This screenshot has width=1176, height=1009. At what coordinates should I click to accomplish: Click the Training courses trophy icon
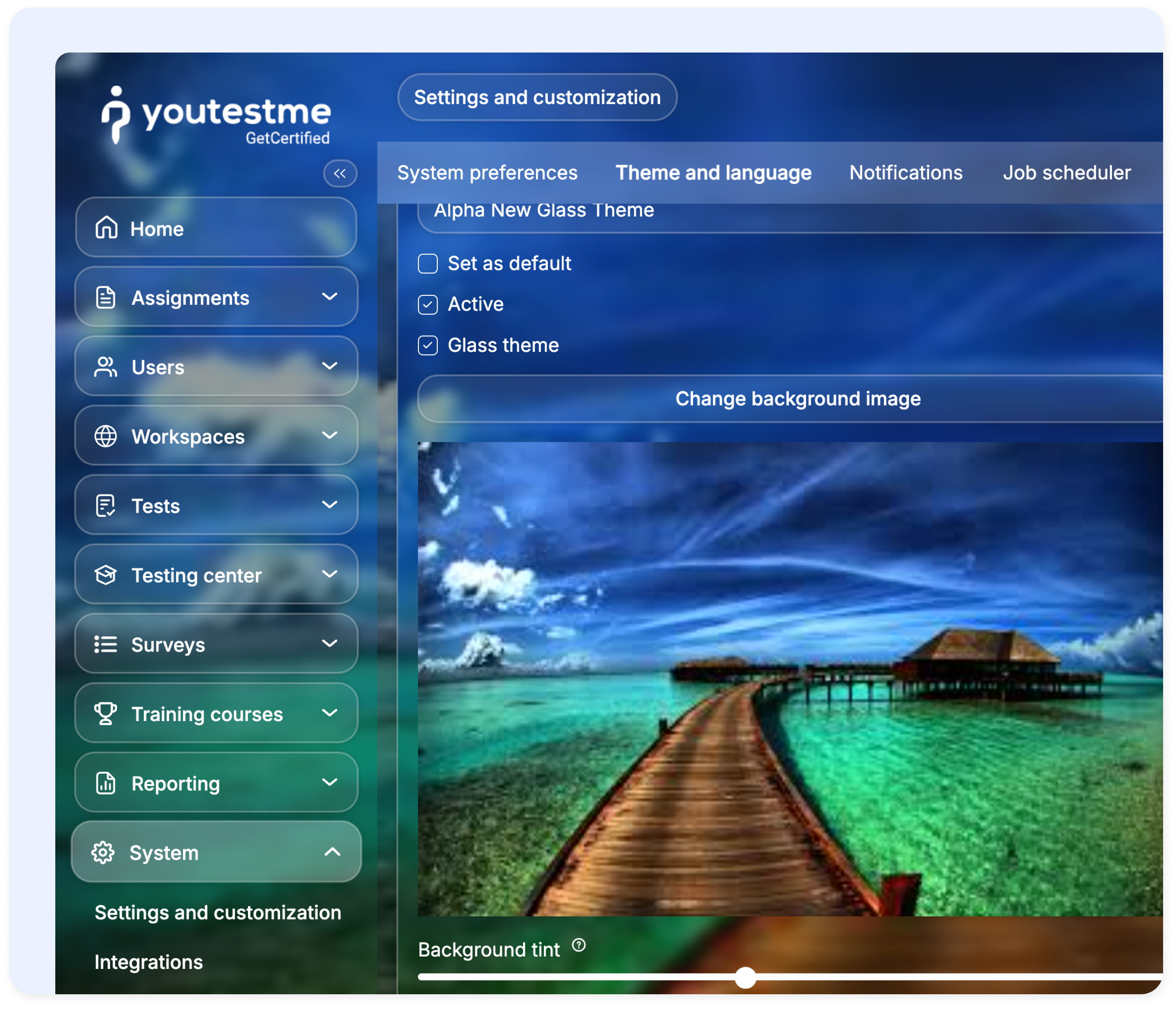pyautogui.click(x=106, y=713)
